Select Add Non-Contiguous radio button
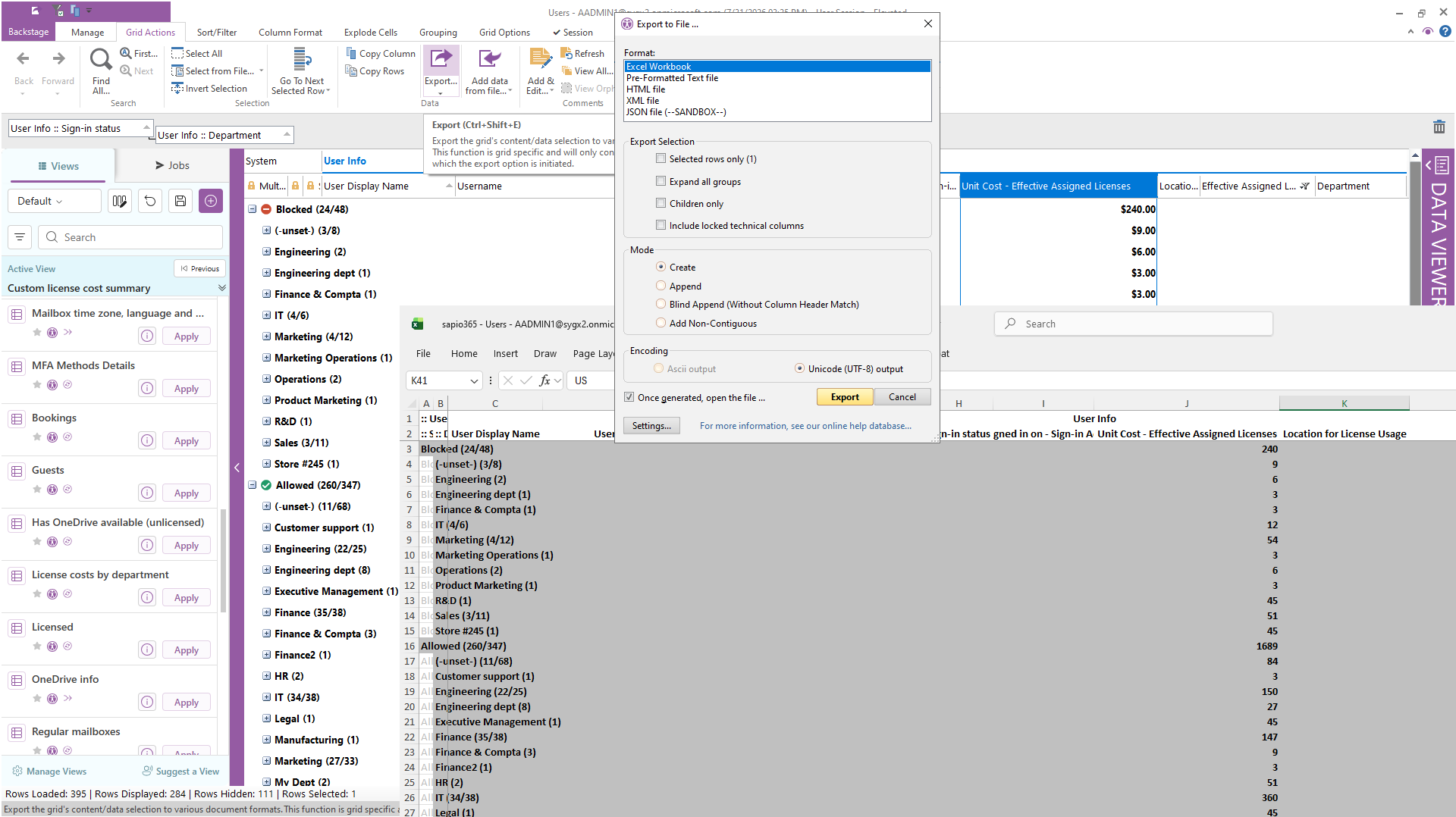 (x=661, y=323)
